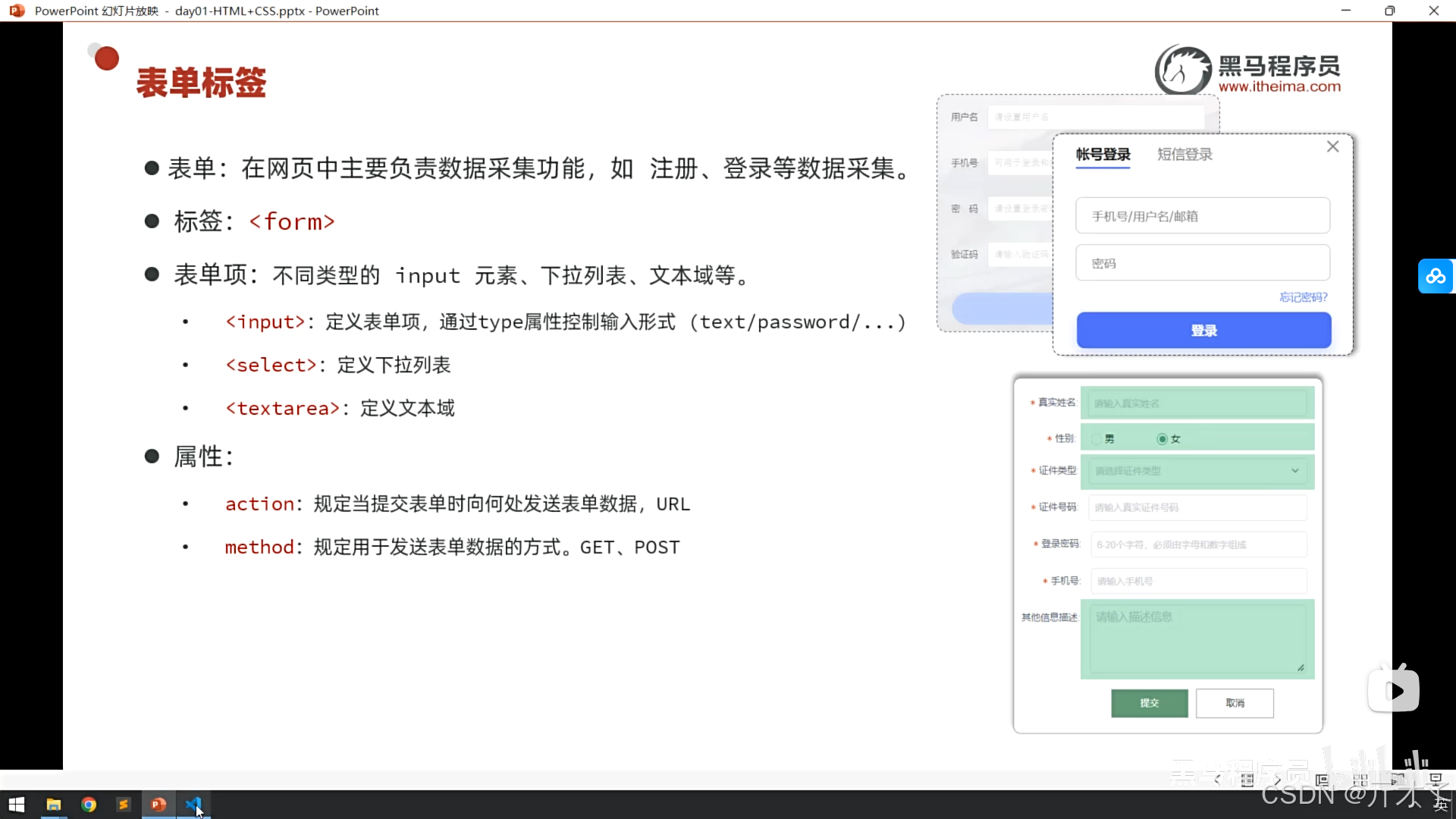Open Sublime Text taskbar icon

coord(124,805)
